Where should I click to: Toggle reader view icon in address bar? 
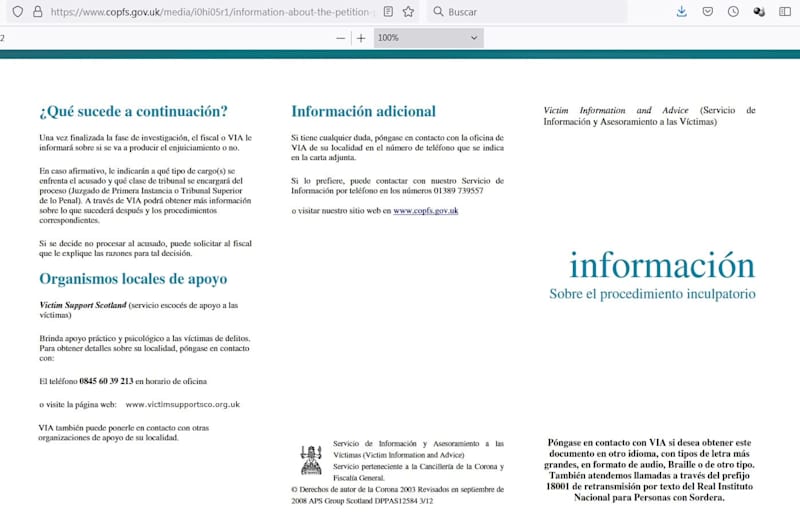[x=388, y=11]
